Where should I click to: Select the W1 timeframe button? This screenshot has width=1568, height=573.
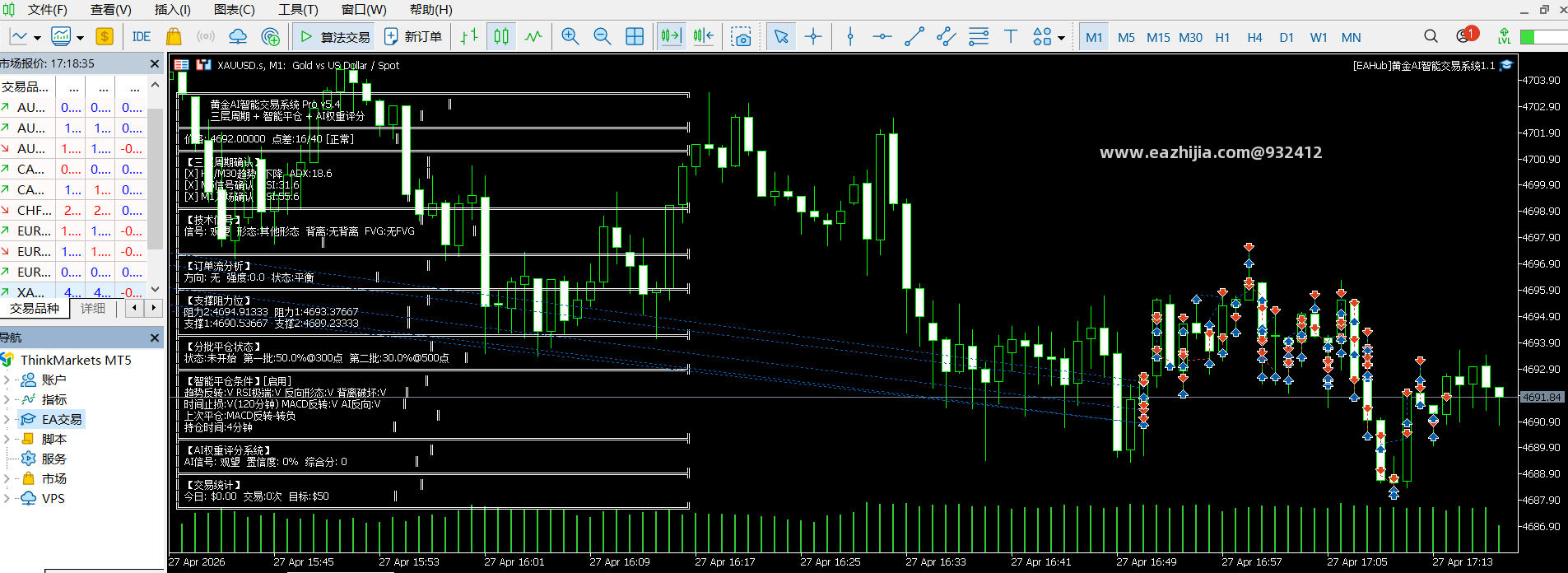tap(1319, 37)
